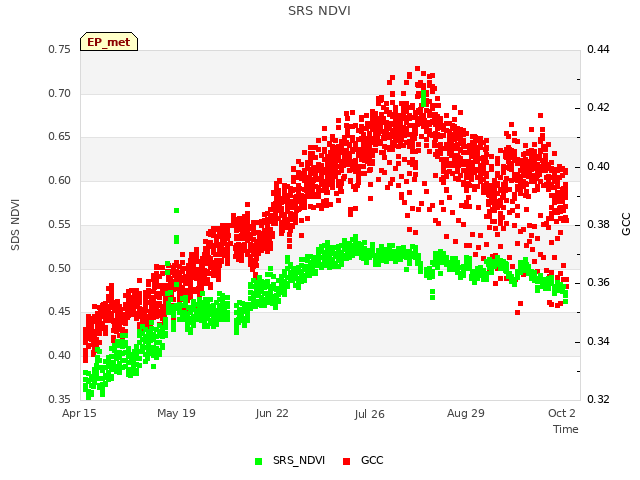640x480 pixels.
Task: Click the isolated green outlier point near May 19
Action: pyautogui.click(x=176, y=211)
